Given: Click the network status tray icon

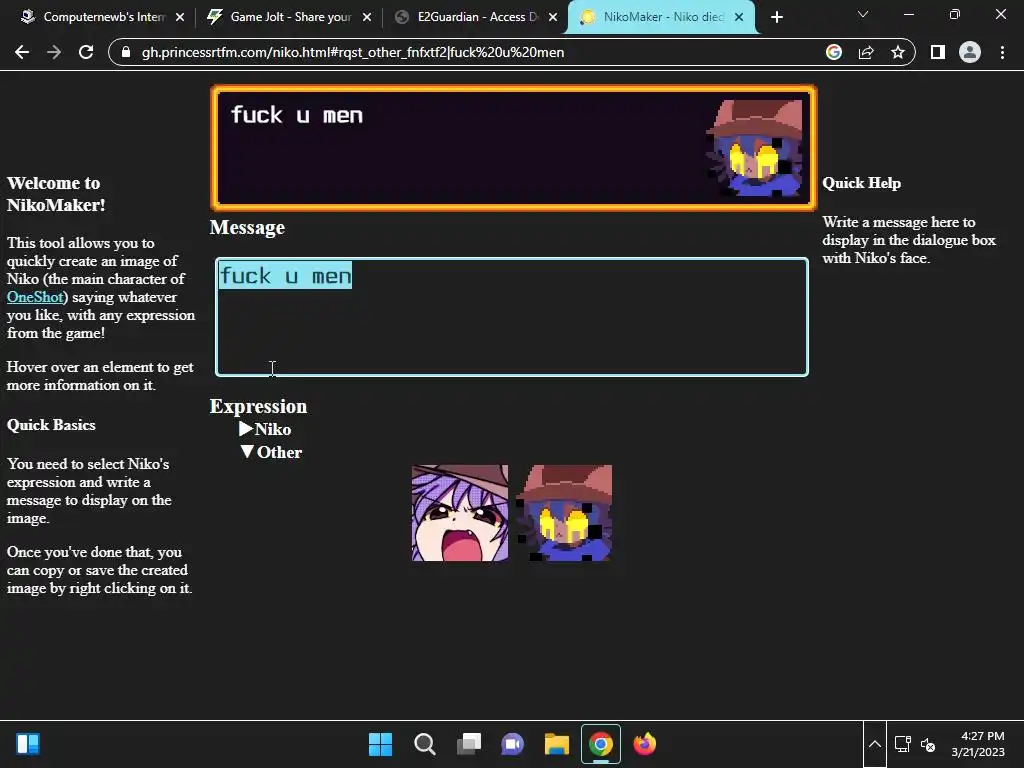Looking at the screenshot, I should pyautogui.click(x=903, y=744).
